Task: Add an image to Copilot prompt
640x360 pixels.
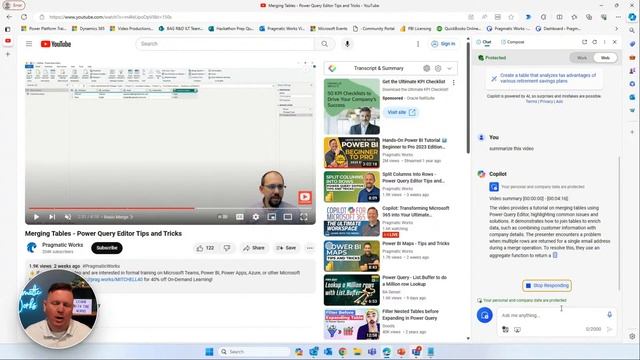Action: 505,329
